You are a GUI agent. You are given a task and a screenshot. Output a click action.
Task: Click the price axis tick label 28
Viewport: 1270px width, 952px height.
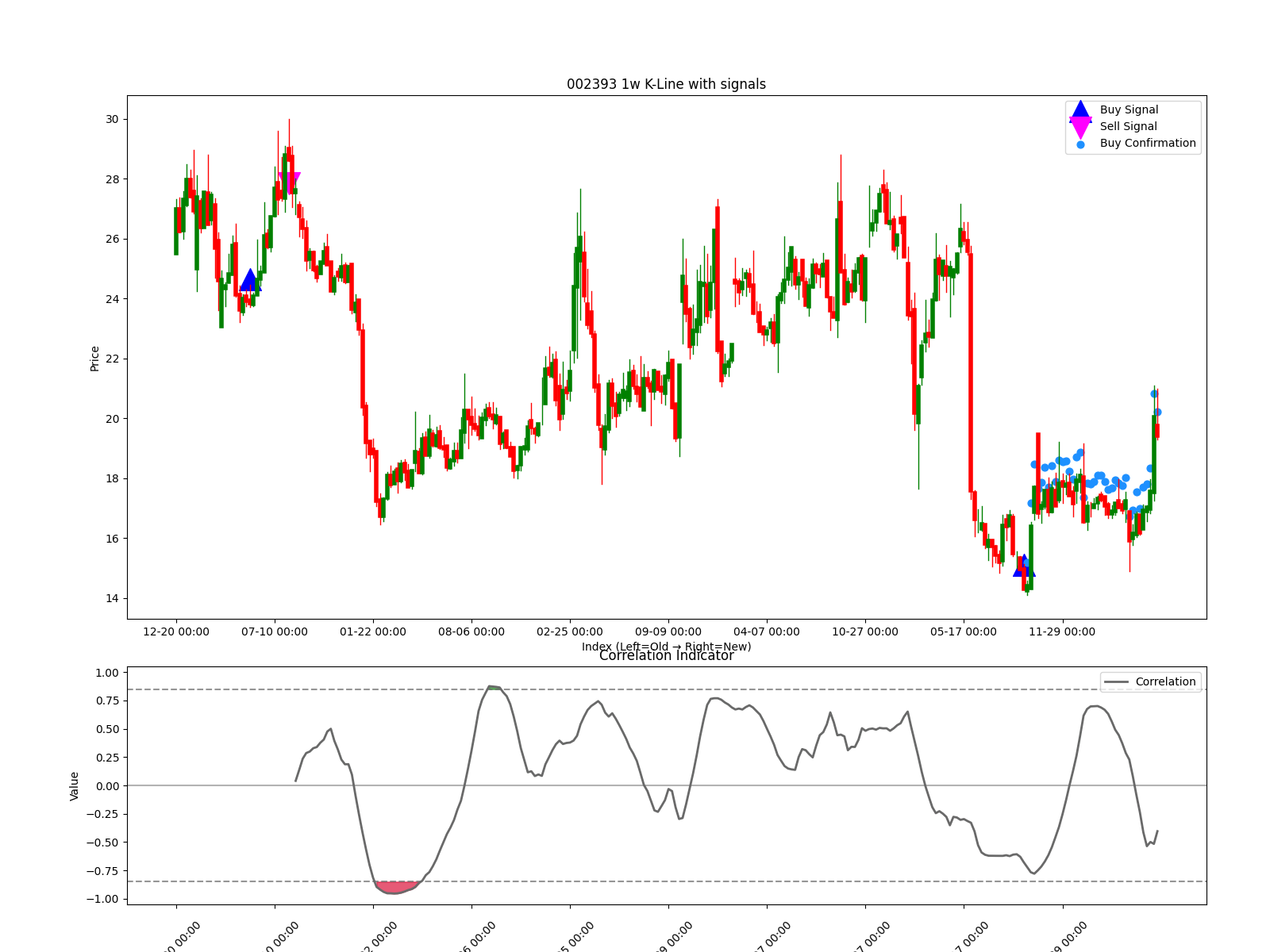(112, 179)
